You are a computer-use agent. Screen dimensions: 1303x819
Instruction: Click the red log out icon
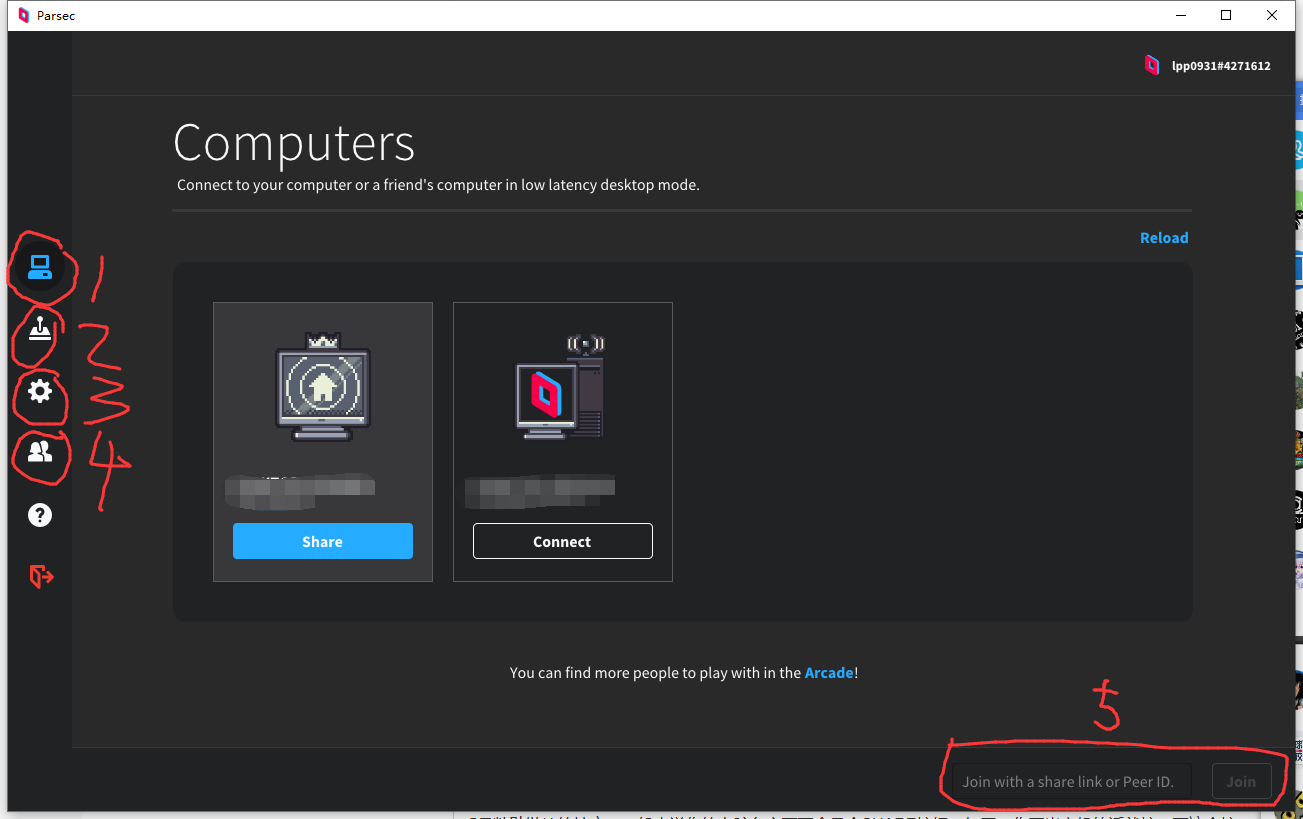pos(41,576)
